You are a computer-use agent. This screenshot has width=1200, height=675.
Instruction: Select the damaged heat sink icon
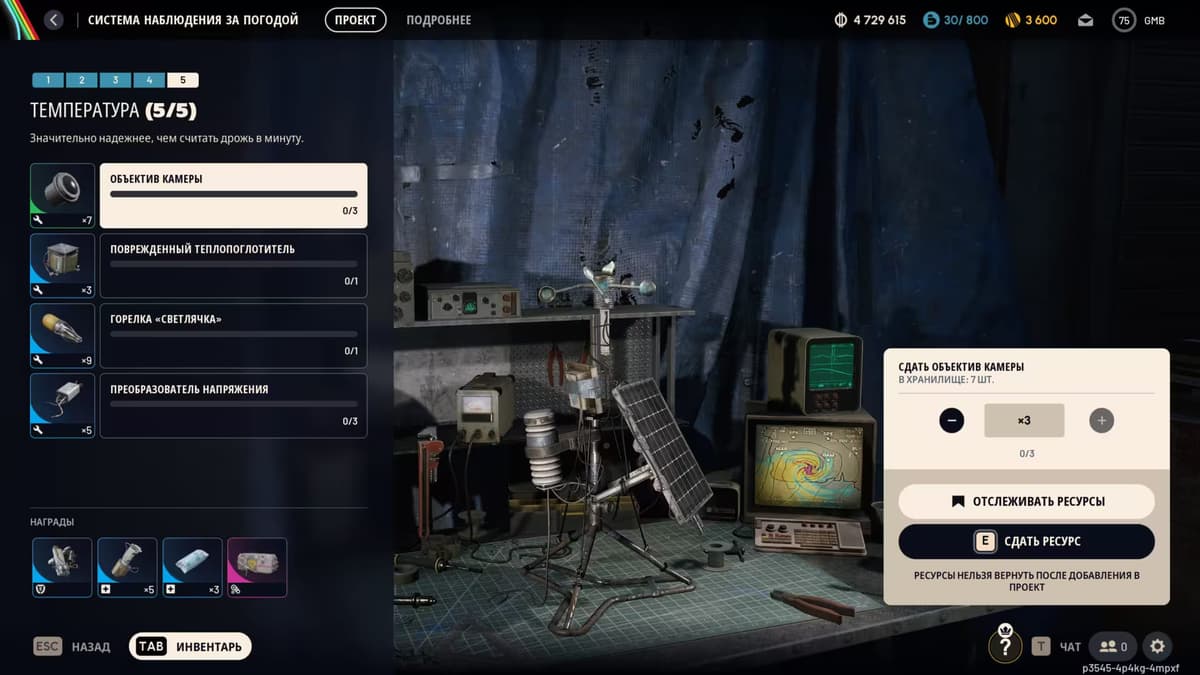click(62, 265)
